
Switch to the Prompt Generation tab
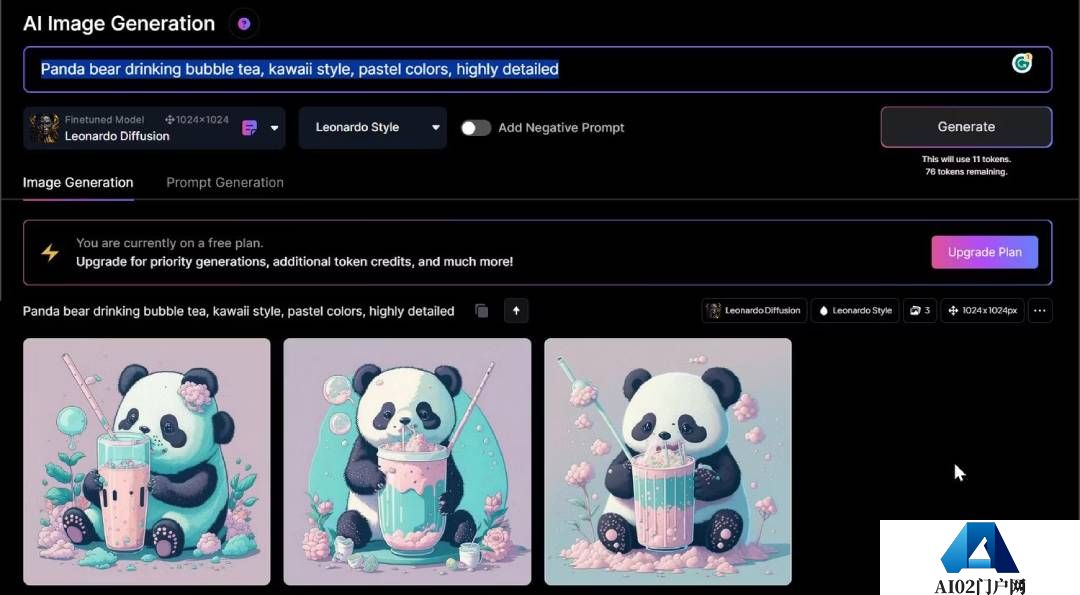point(224,182)
